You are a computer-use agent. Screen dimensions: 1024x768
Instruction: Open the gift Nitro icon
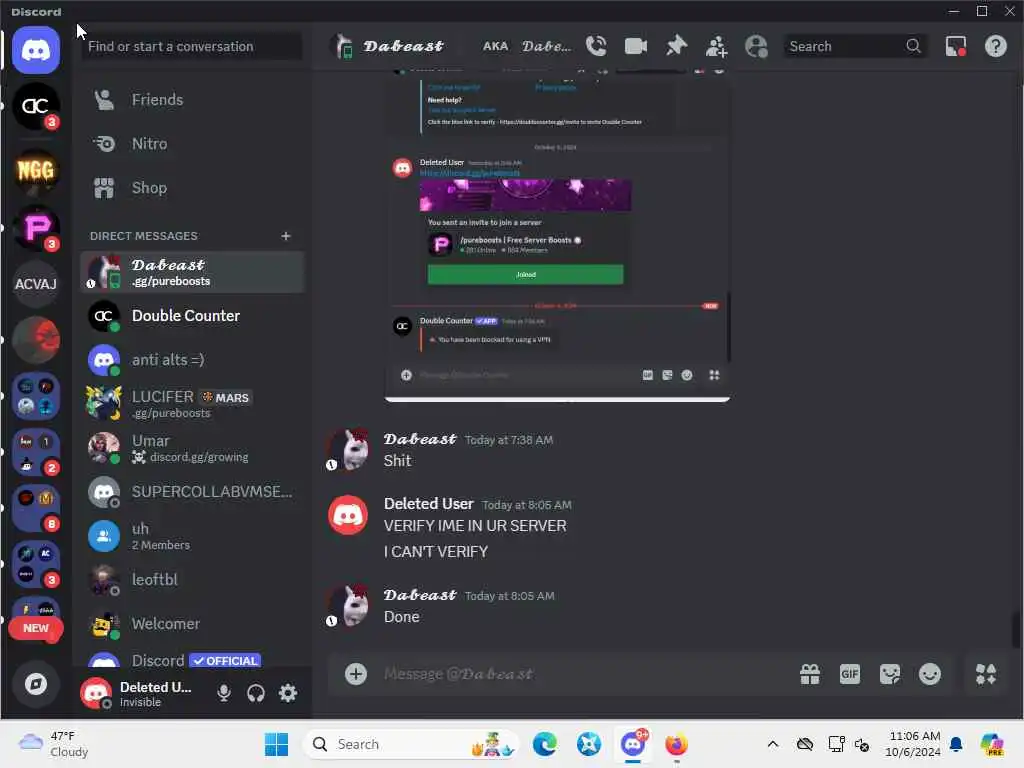810,674
